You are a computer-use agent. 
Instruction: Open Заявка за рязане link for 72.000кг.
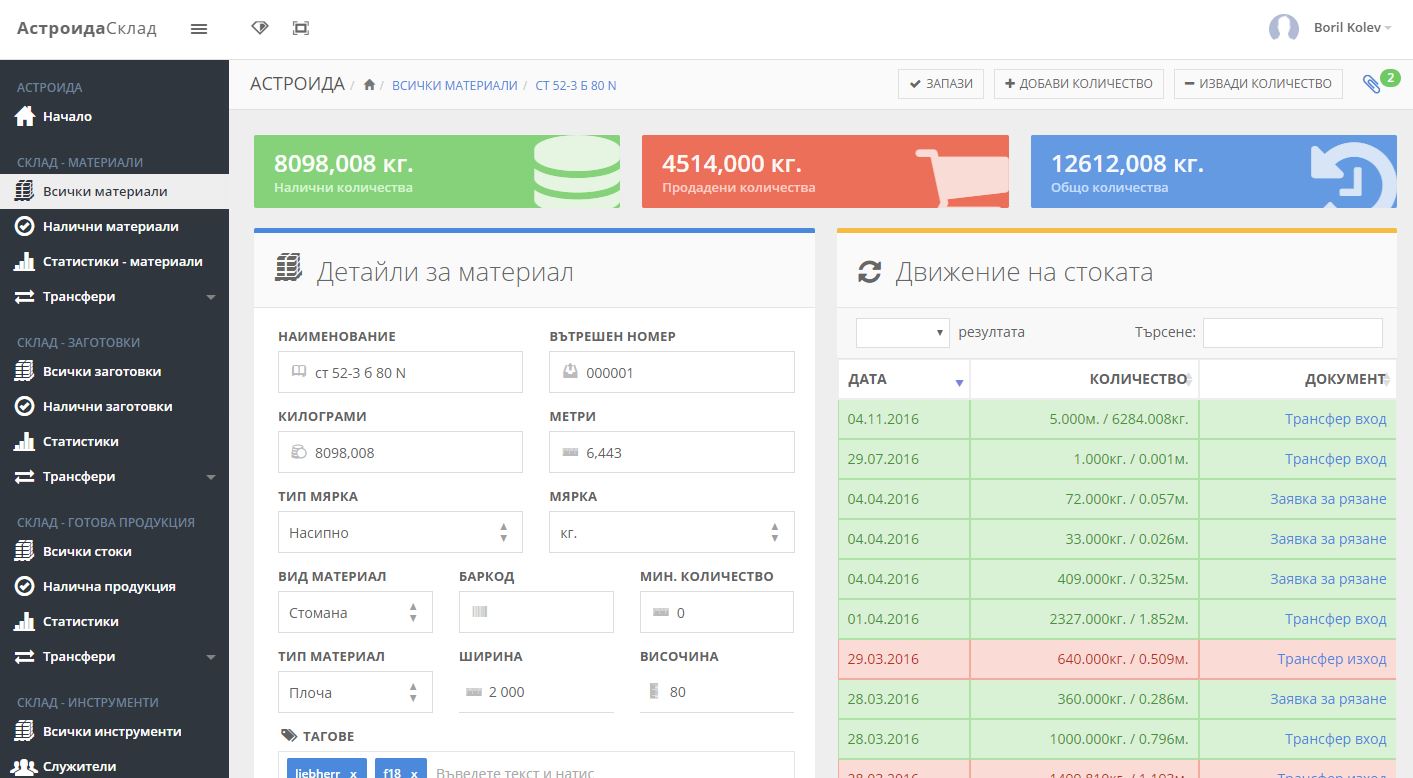click(x=1328, y=499)
